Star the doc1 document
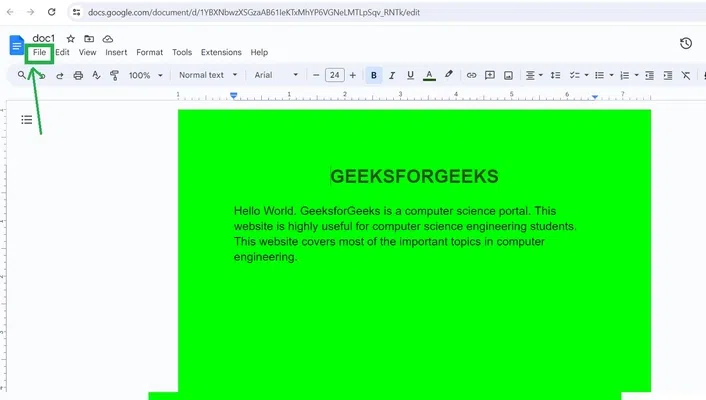The width and height of the screenshot is (706, 400). [x=71, y=39]
